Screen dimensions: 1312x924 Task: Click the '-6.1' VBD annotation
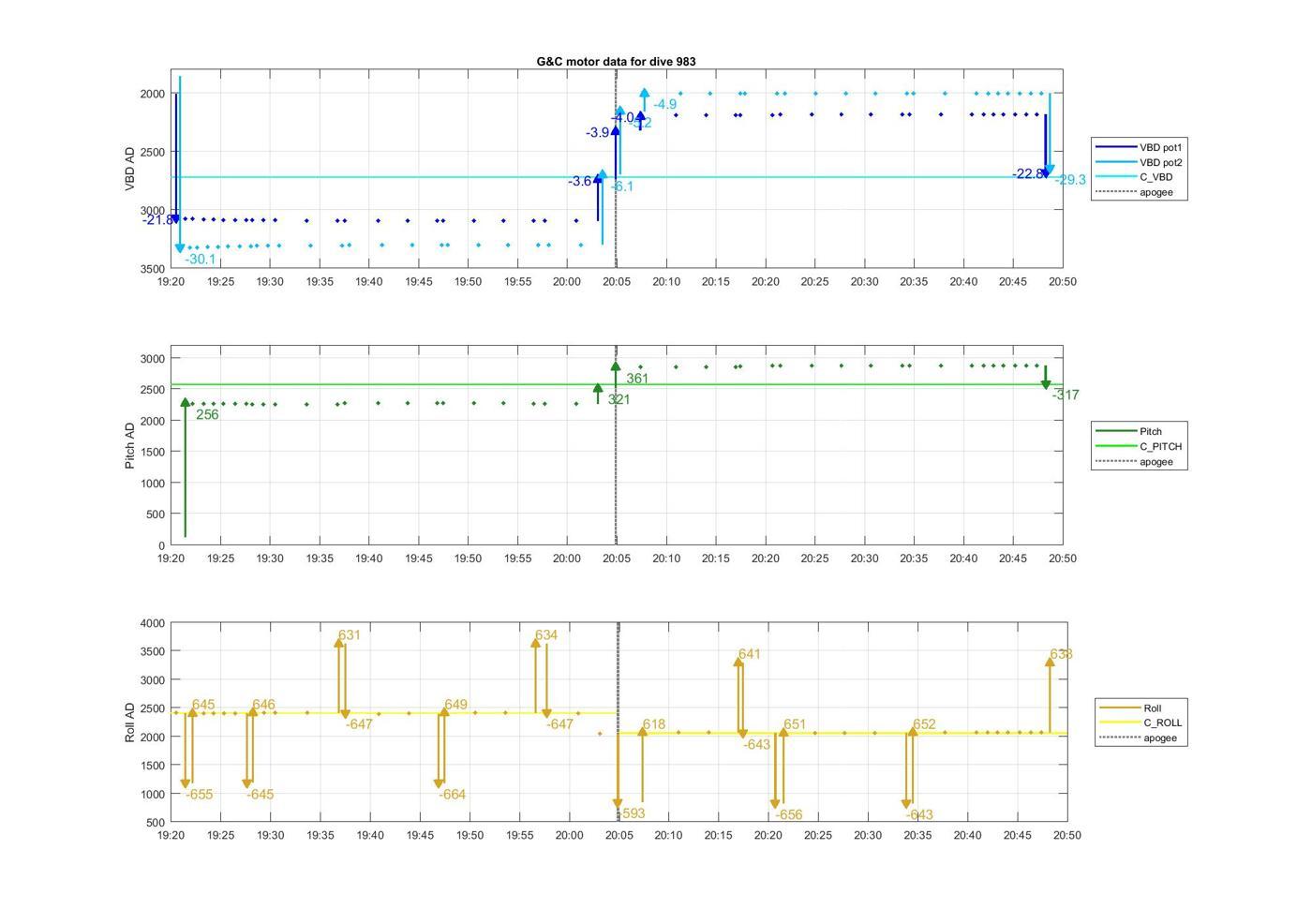[622, 186]
